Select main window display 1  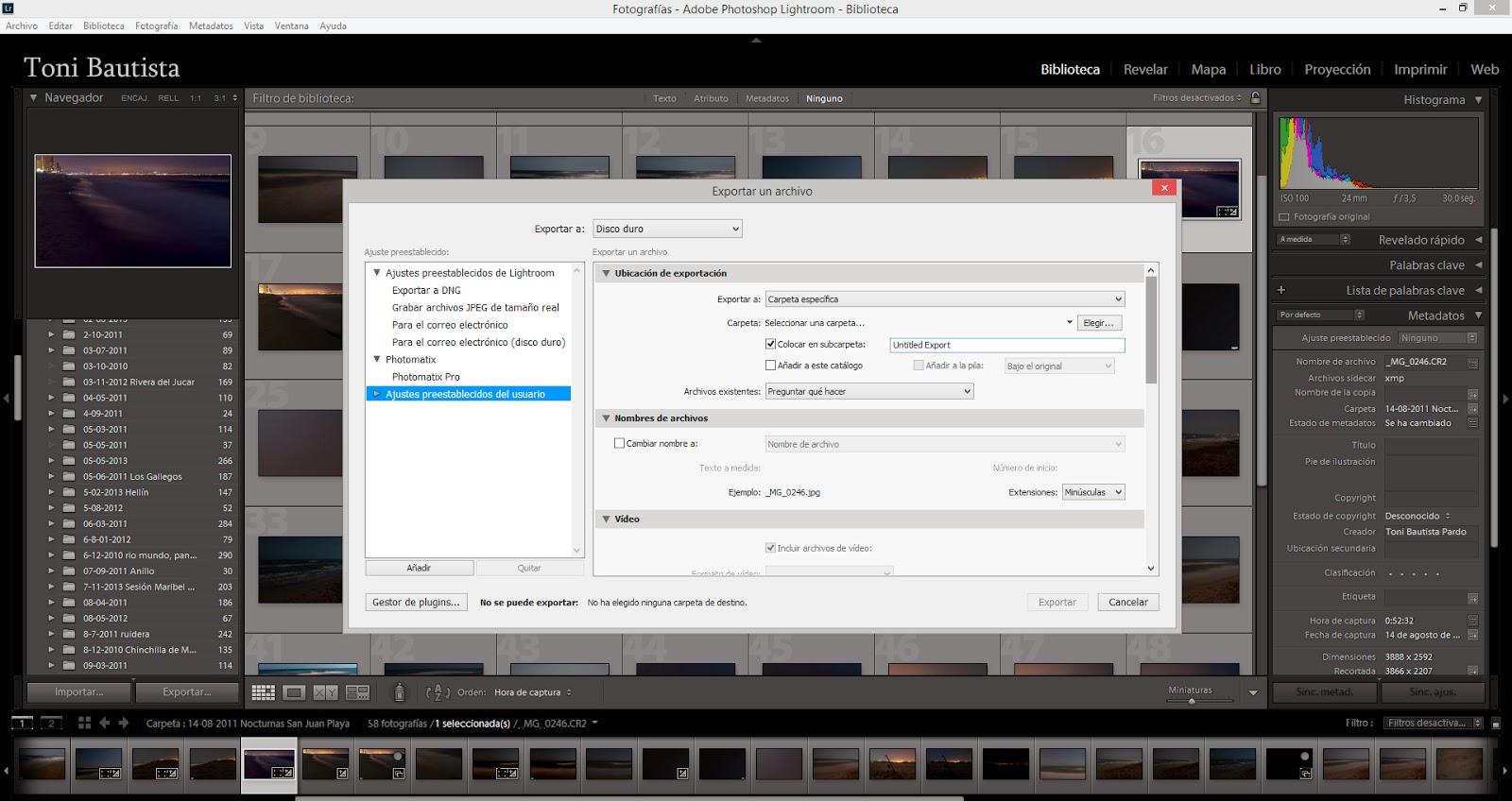[22, 723]
